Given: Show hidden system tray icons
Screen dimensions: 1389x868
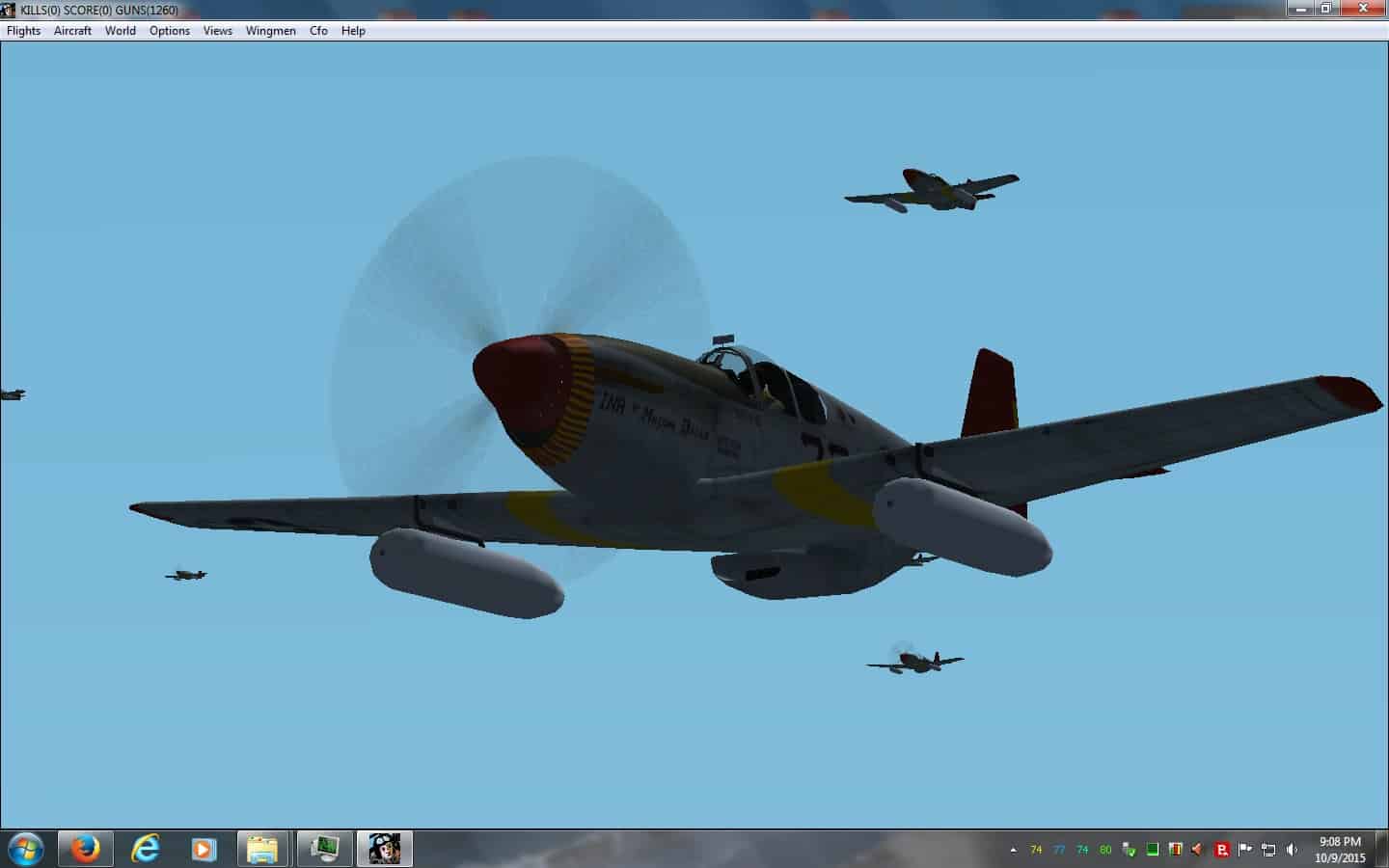Looking at the screenshot, I should coord(1013,850).
